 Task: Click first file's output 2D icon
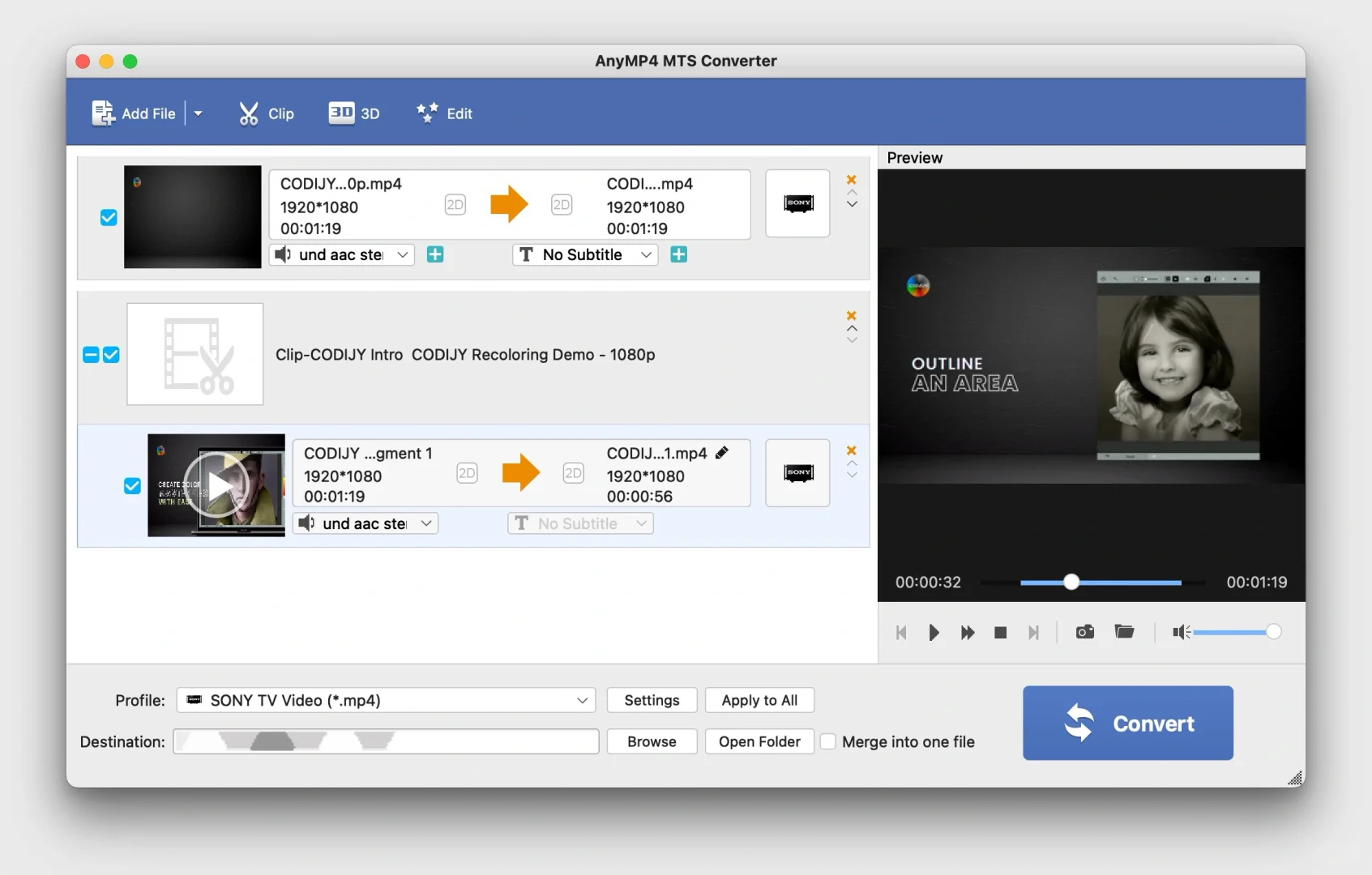(x=562, y=204)
